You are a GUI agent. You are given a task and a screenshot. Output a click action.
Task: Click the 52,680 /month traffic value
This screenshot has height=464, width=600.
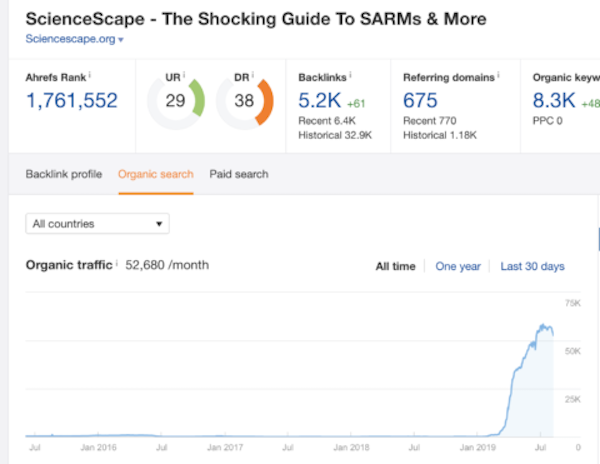point(167,265)
